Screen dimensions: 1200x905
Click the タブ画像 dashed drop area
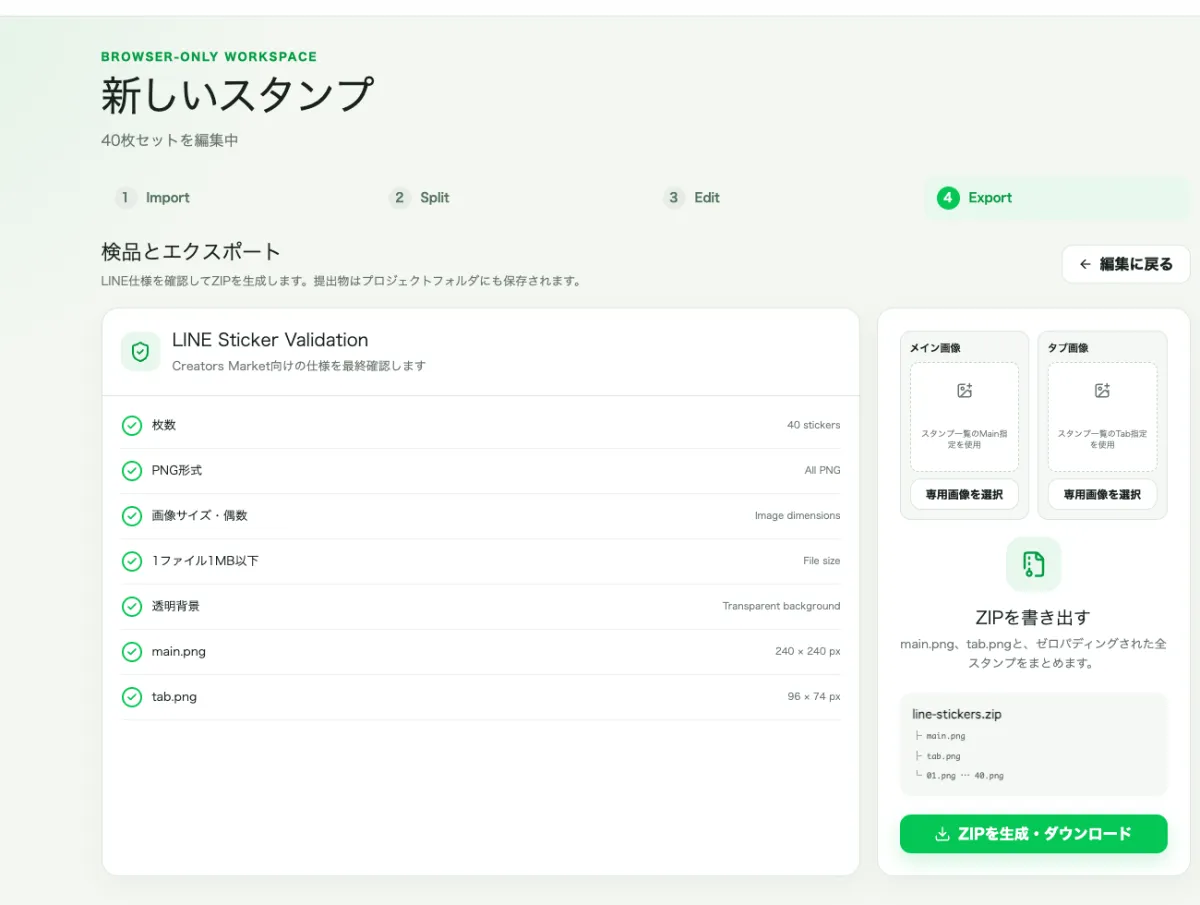(x=1102, y=417)
